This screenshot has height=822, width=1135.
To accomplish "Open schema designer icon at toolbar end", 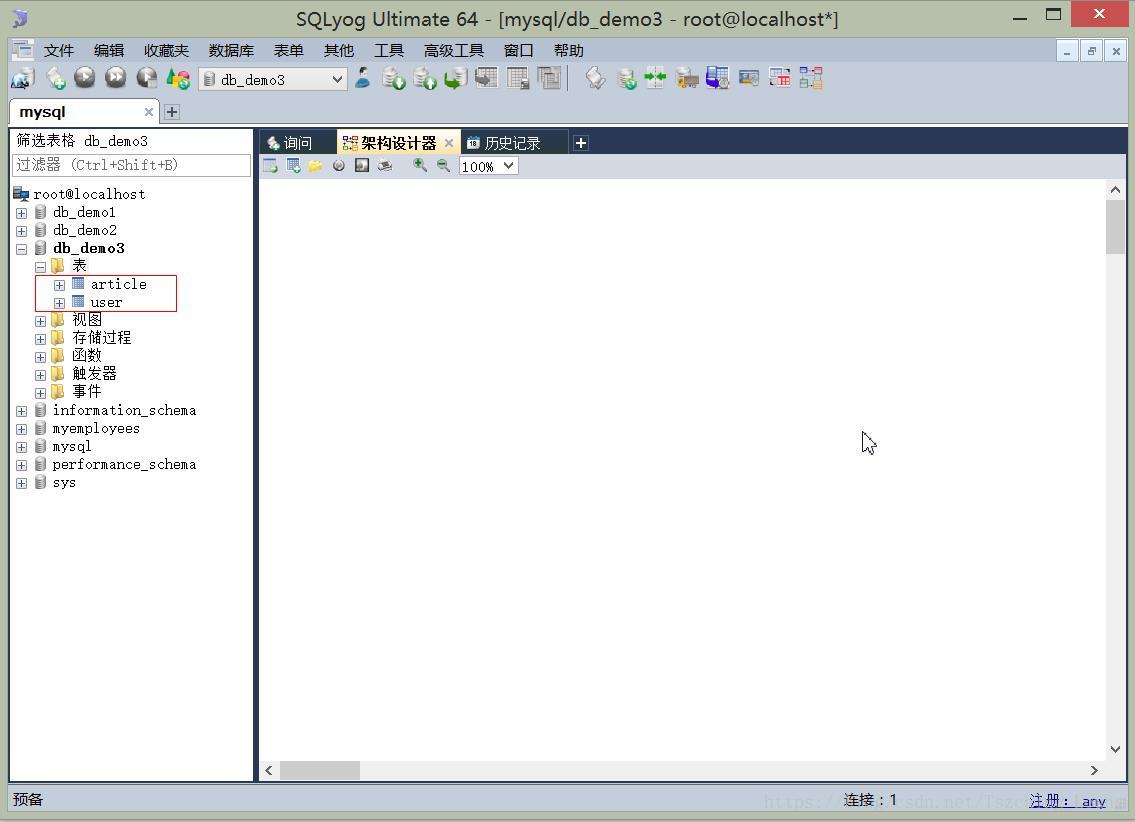I will (x=811, y=78).
